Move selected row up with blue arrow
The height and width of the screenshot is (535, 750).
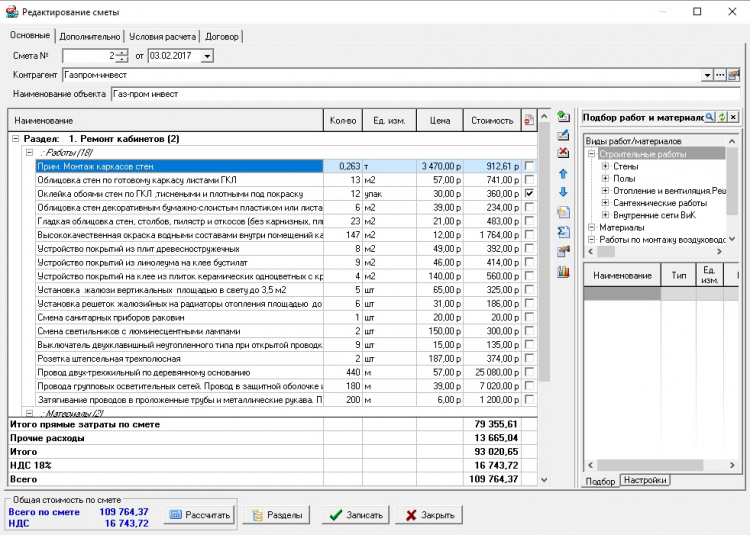point(563,174)
